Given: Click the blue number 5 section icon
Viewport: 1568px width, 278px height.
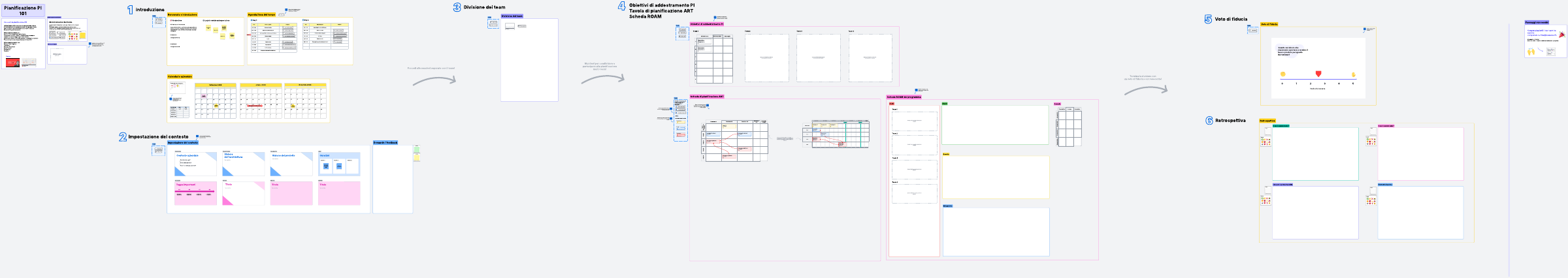Looking at the screenshot, I should click(x=1208, y=20).
